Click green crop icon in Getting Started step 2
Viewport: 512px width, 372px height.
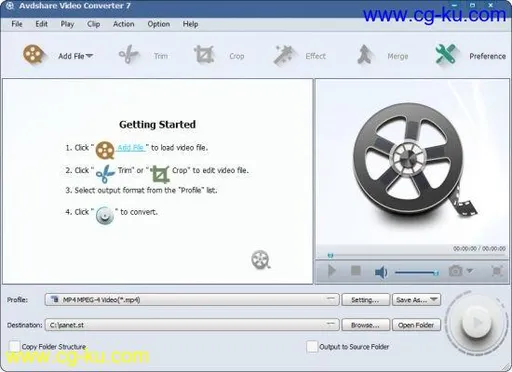click(x=160, y=174)
